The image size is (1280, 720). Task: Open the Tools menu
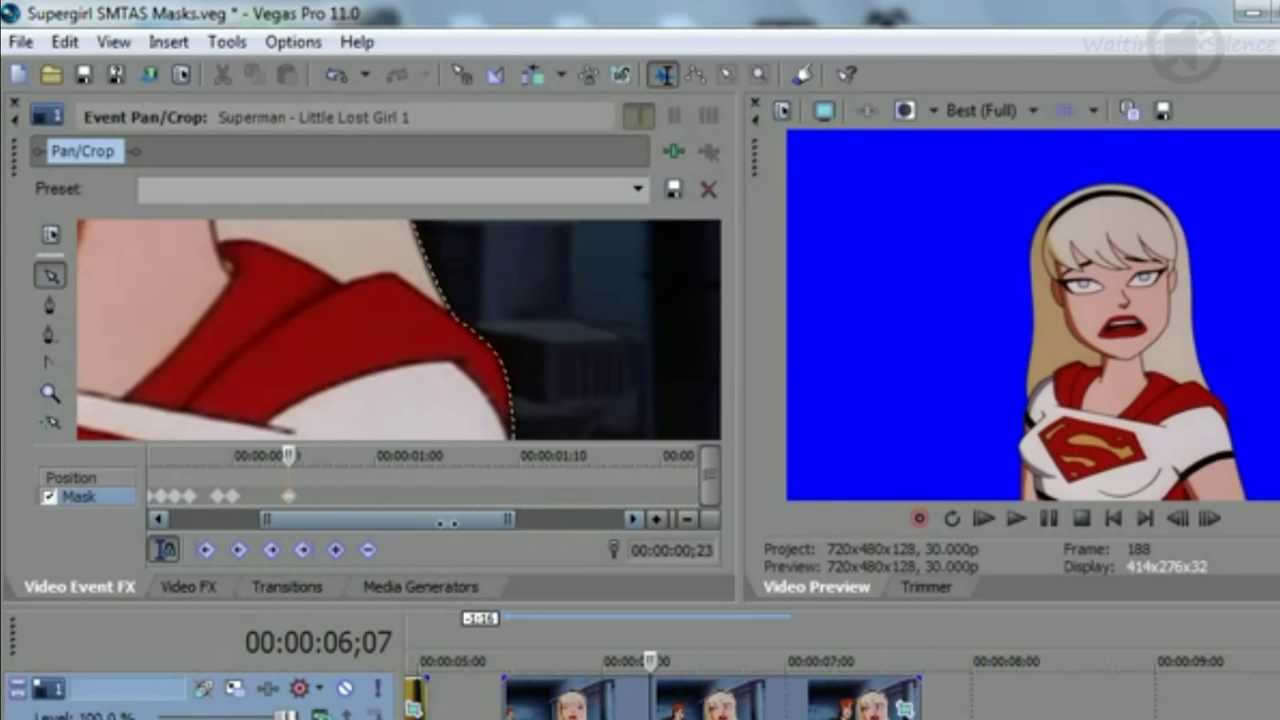pyautogui.click(x=227, y=42)
